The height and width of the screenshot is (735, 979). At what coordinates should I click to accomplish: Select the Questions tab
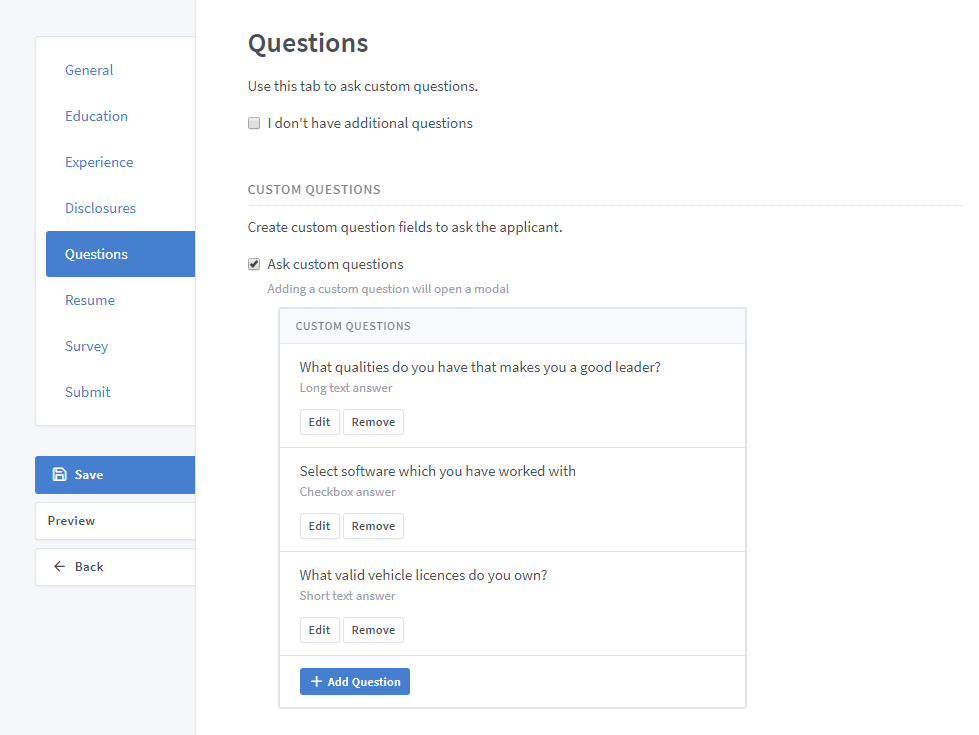point(96,254)
